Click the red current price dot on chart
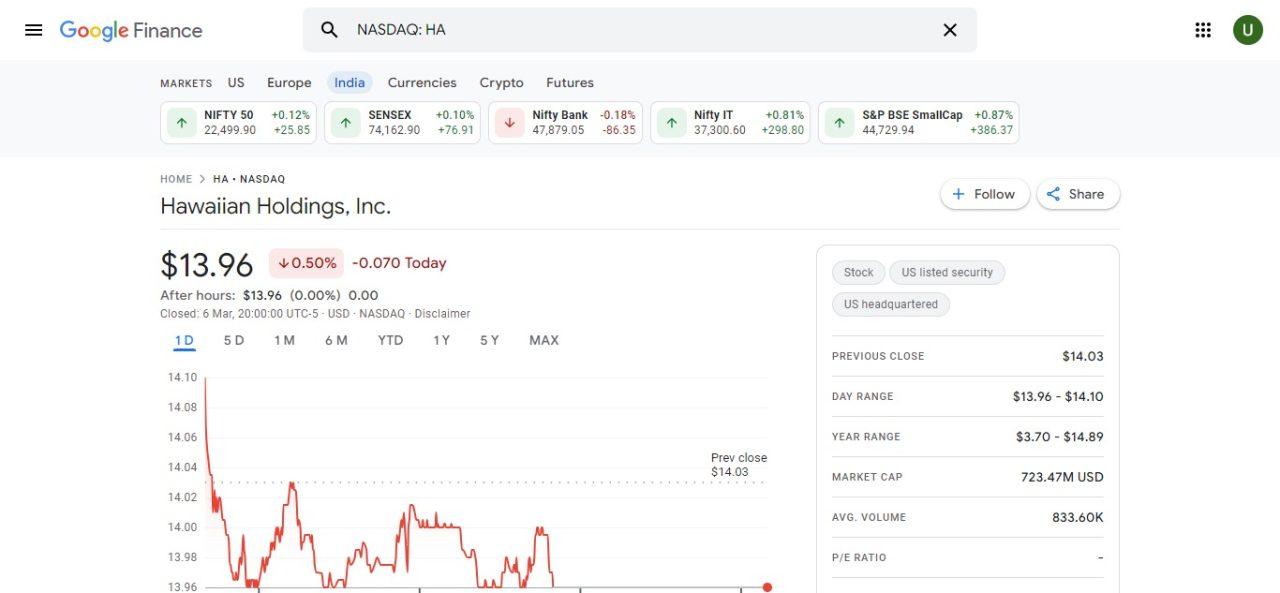 [x=767, y=587]
